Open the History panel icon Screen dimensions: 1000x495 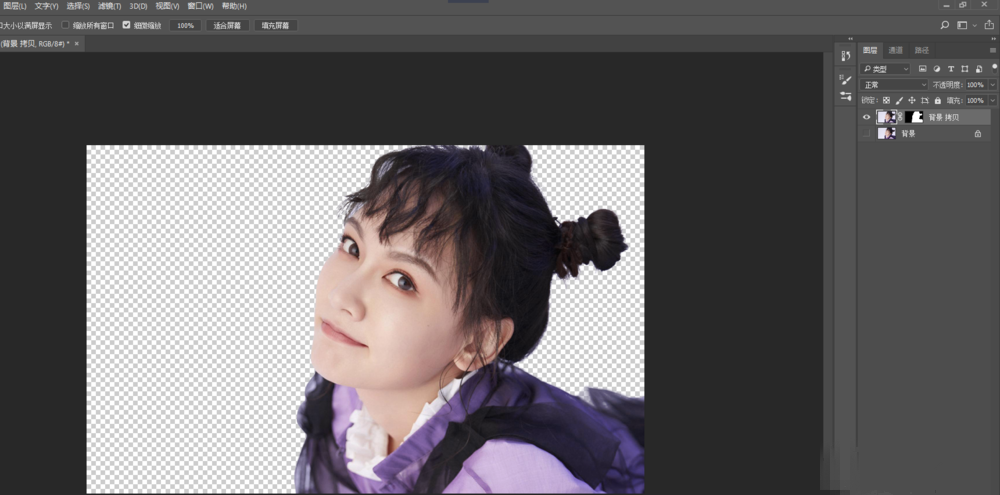coord(846,56)
